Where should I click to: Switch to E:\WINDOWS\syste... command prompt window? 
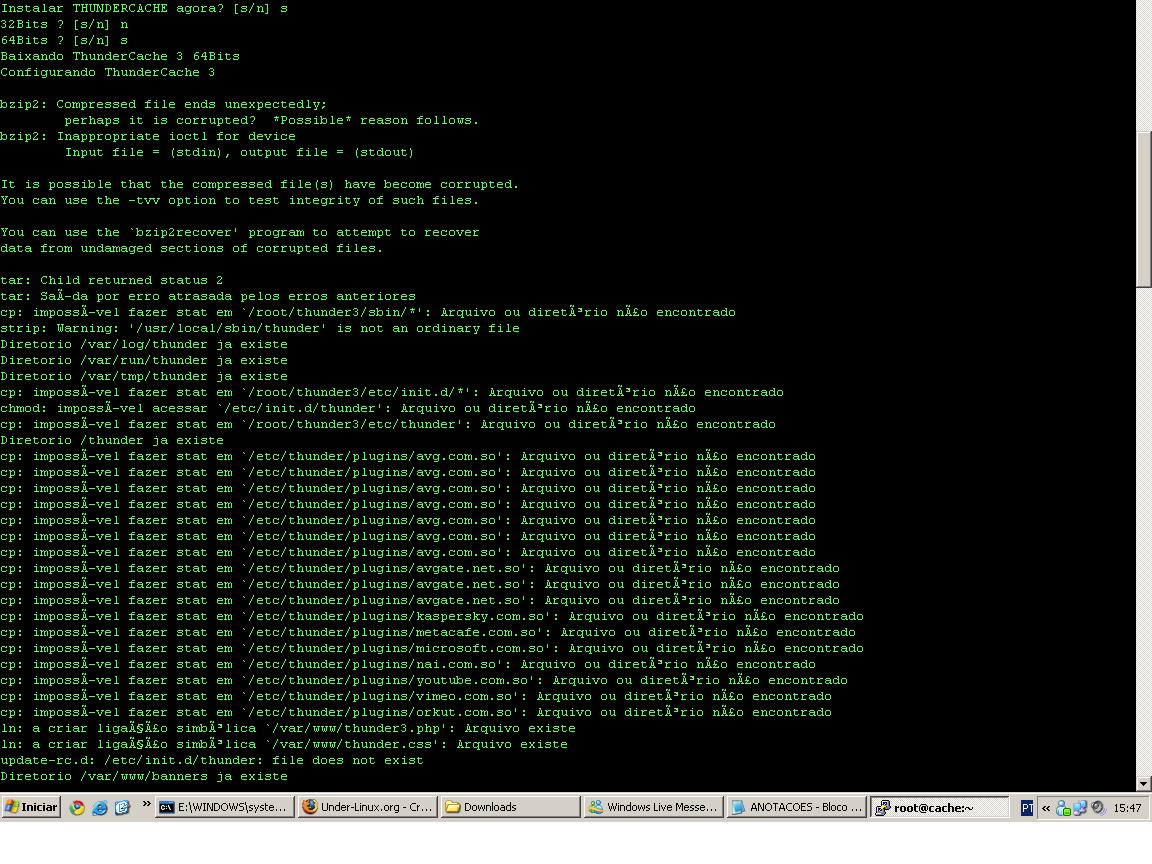click(225, 807)
